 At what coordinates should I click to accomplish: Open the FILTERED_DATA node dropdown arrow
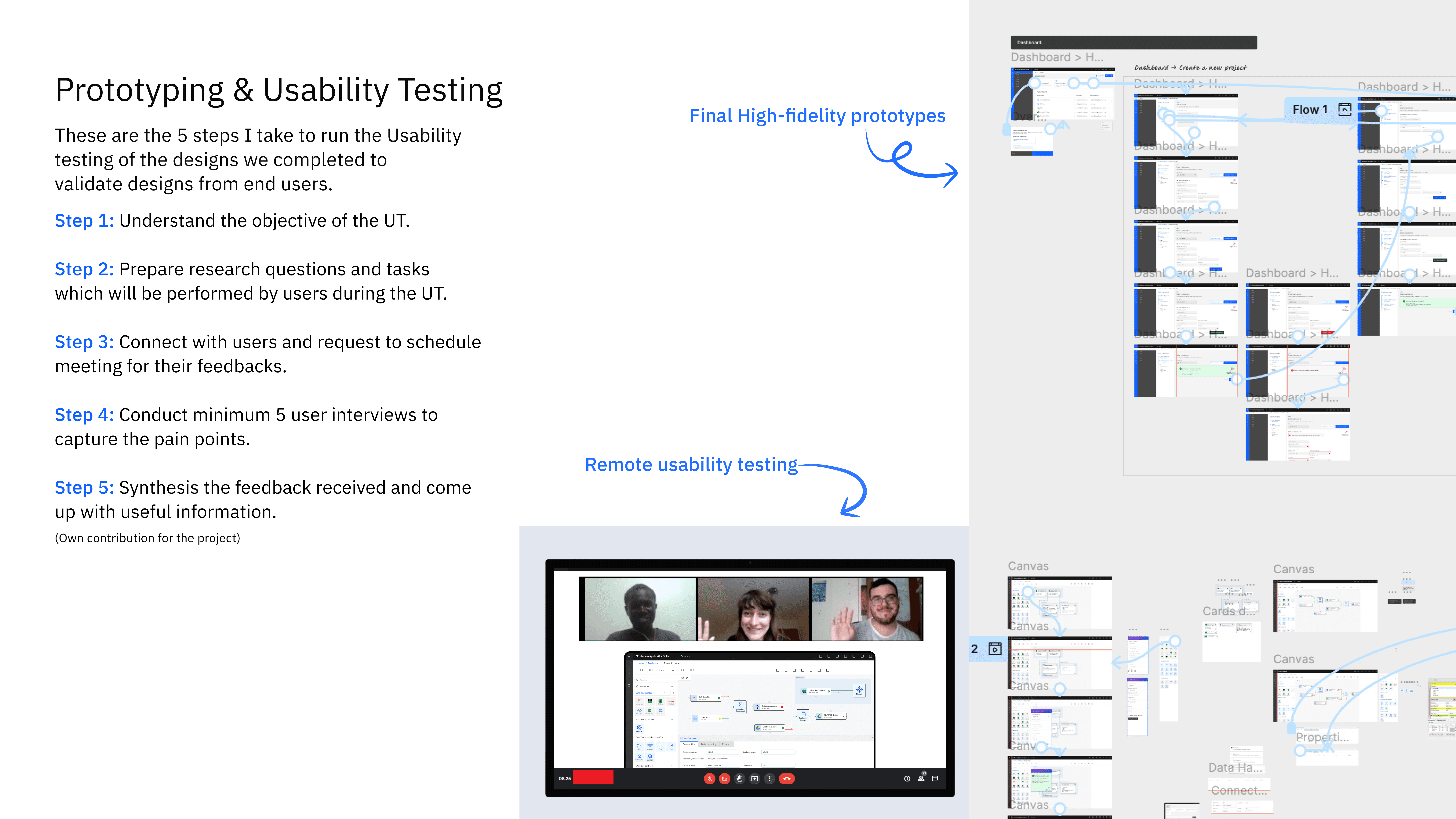(x=844, y=716)
